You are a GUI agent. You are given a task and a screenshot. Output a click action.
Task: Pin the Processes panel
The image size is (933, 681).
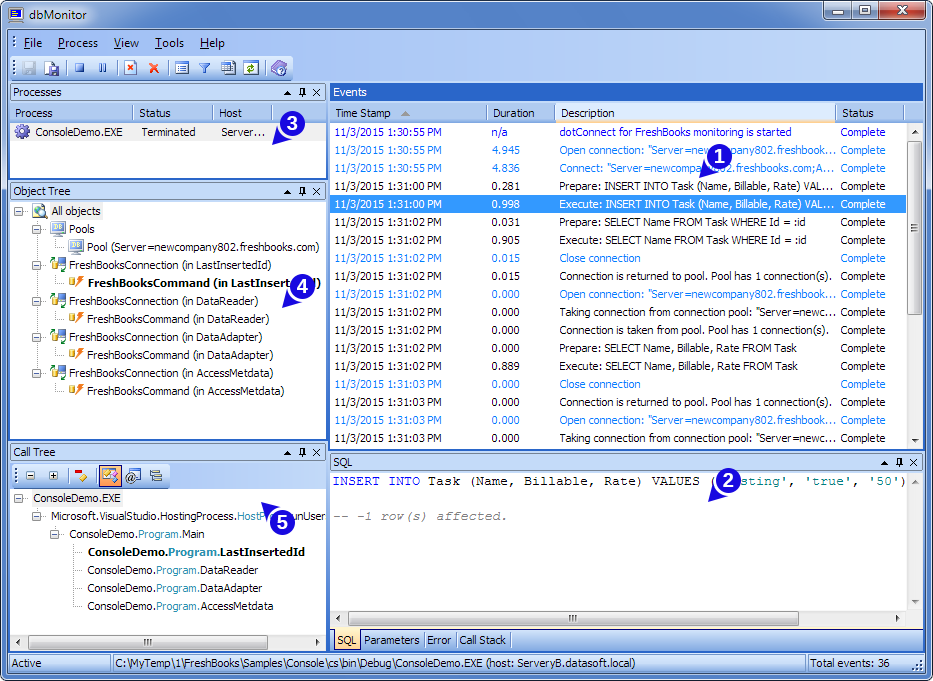(302, 92)
